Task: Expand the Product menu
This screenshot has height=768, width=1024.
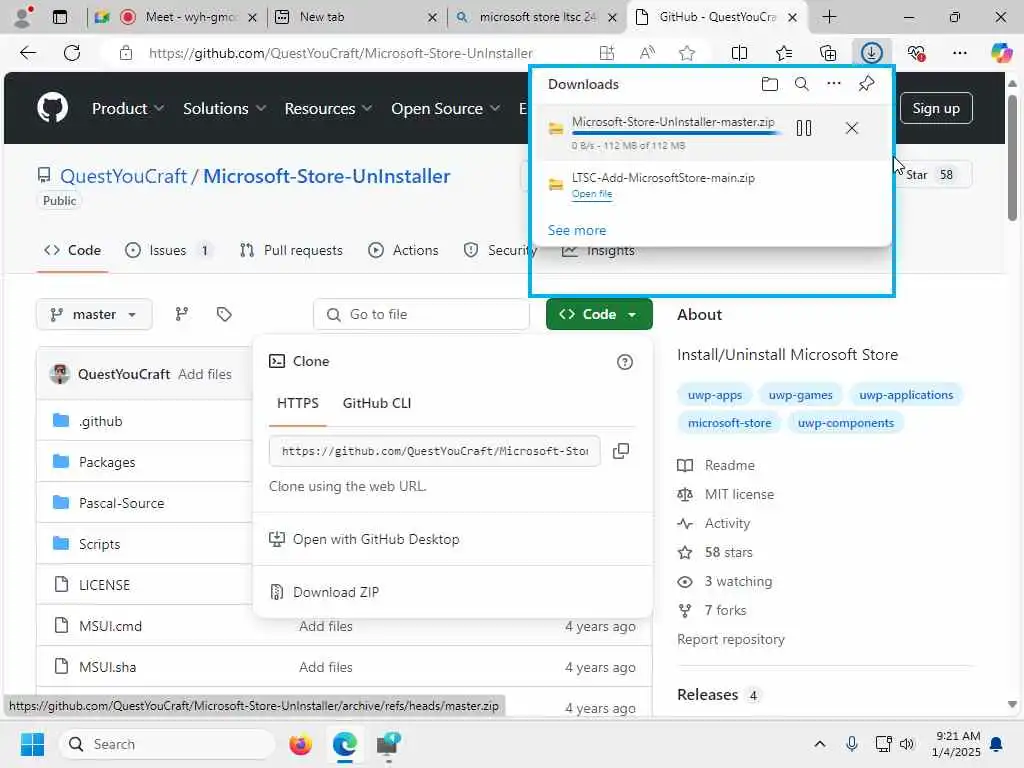Action: 127,108
